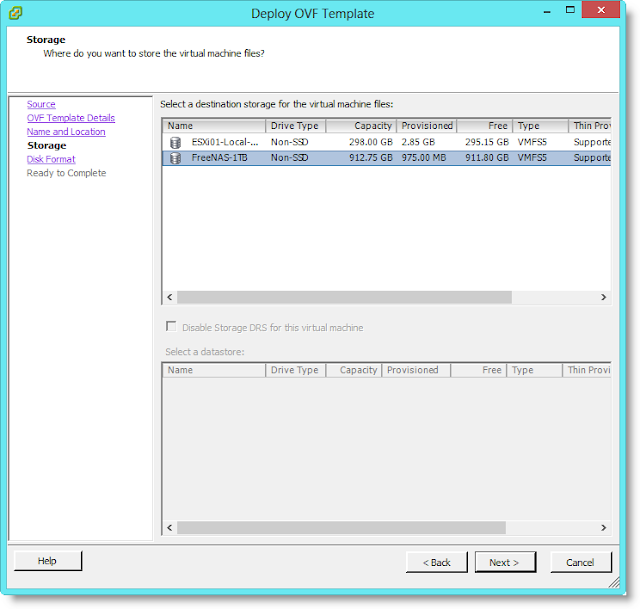The width and height of the screenshot is (640, 609).
Task: Click Provisioned header in lower datastore table
Action: 416,370
